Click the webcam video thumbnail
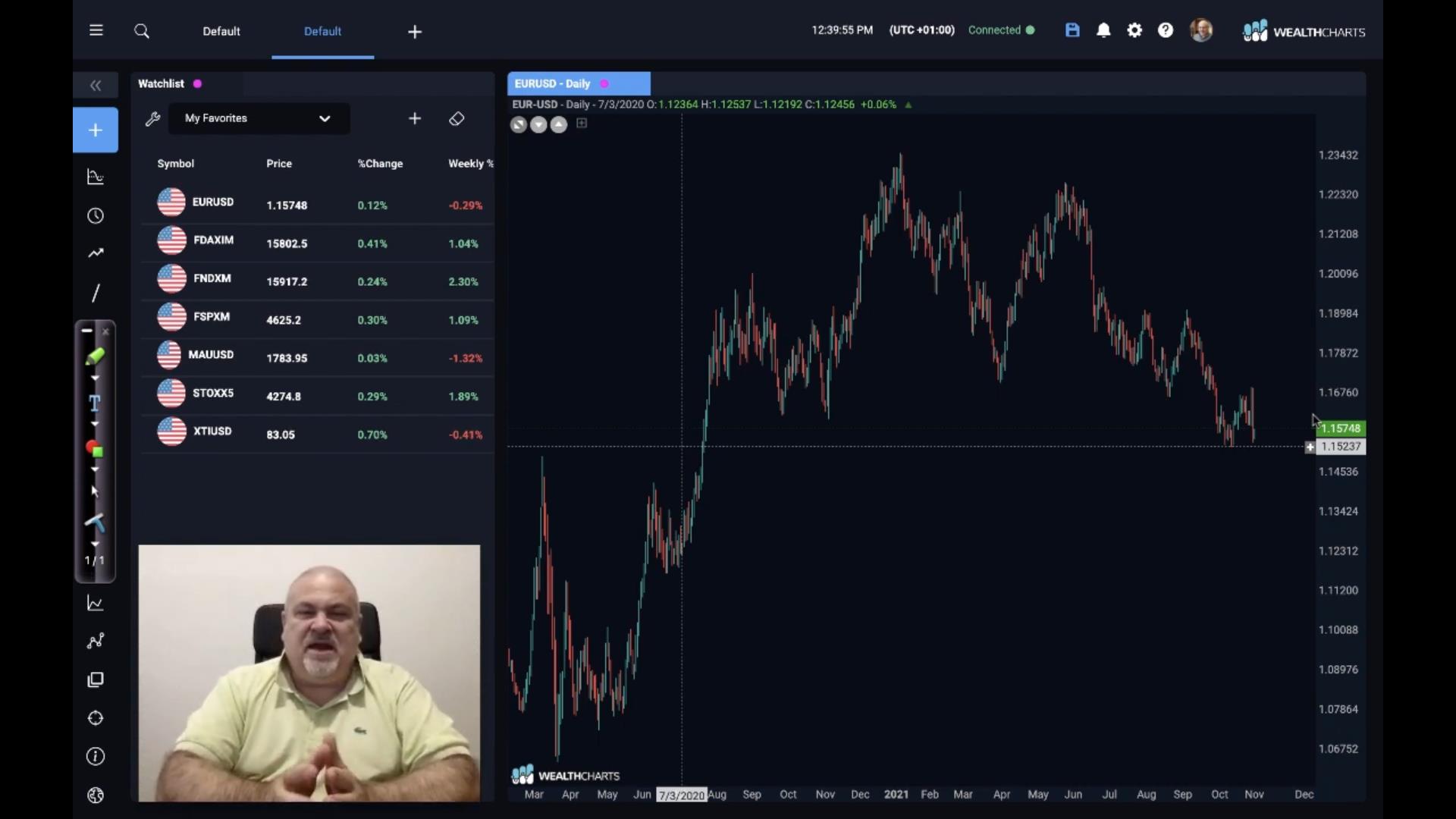 tap(309, 673)
